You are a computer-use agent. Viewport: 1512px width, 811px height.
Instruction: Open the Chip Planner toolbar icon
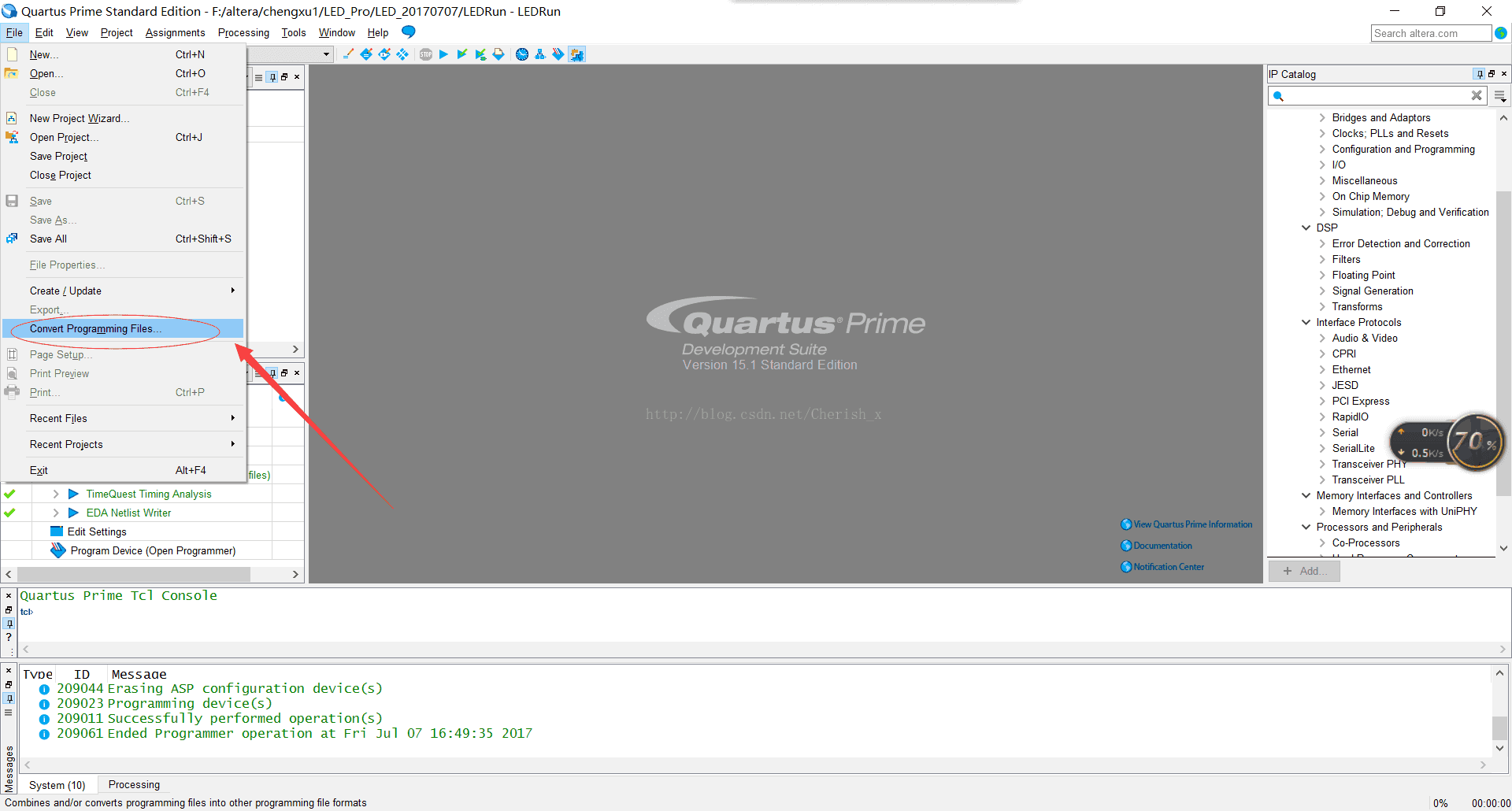click(402, 54)
